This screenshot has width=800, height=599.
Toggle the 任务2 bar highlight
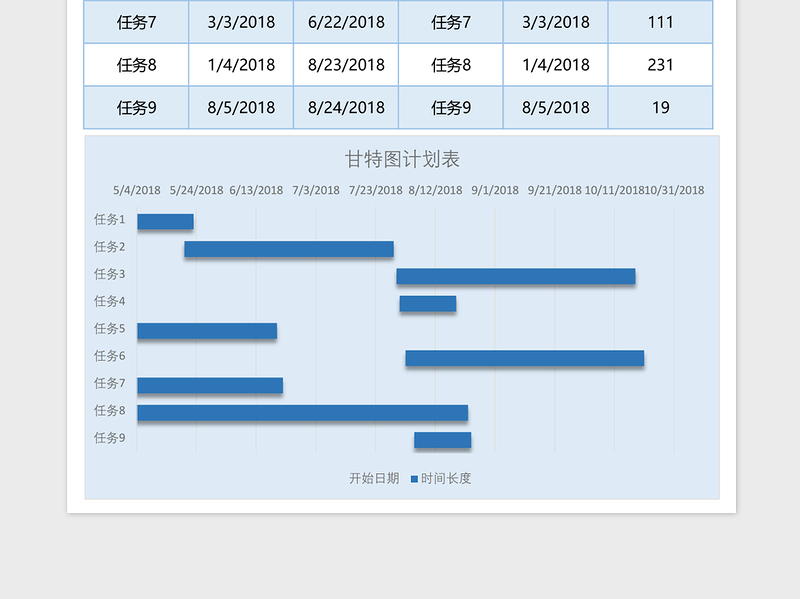point(290,247)
